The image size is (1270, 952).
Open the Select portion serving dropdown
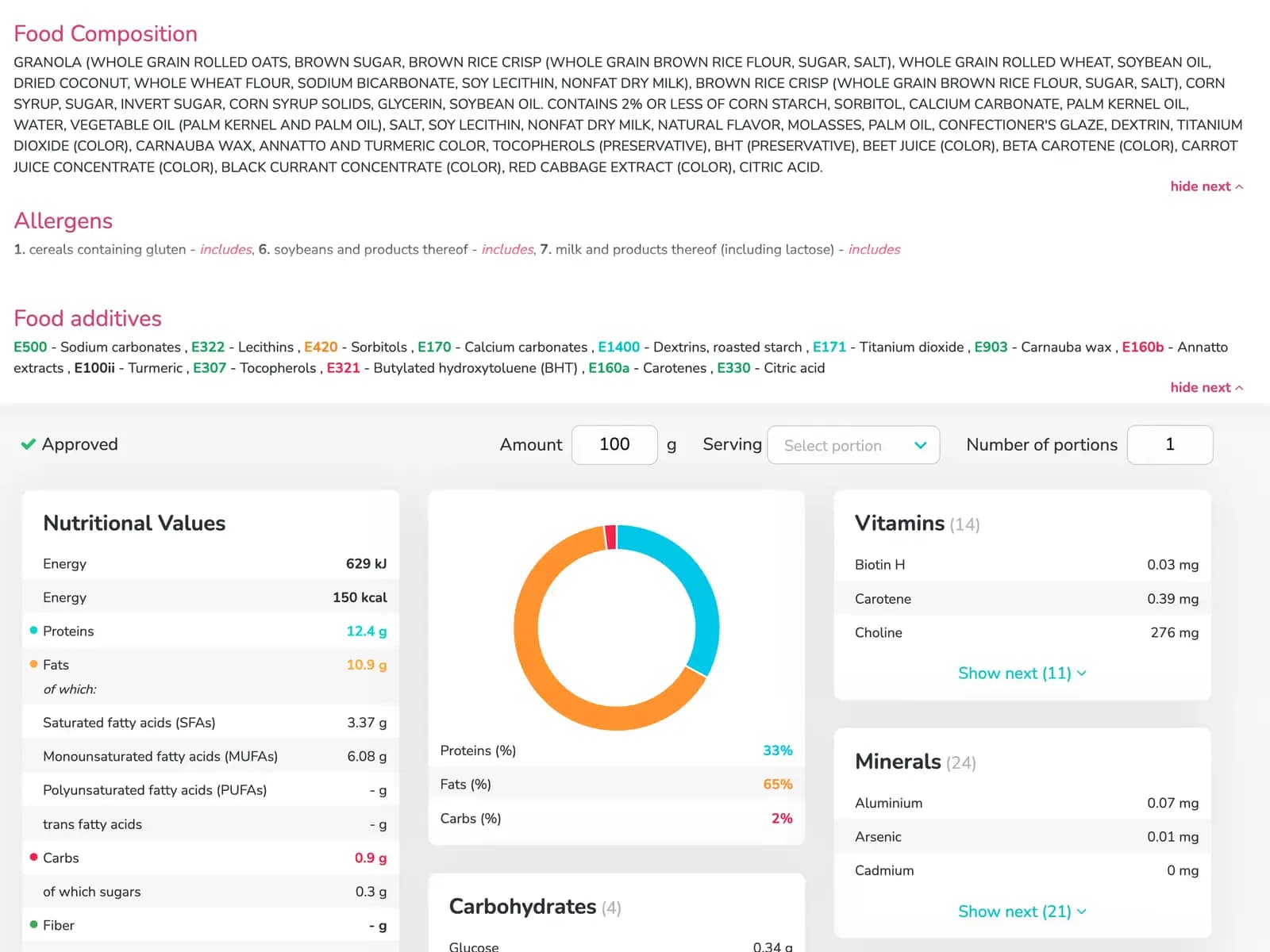[x=853, y=445]
